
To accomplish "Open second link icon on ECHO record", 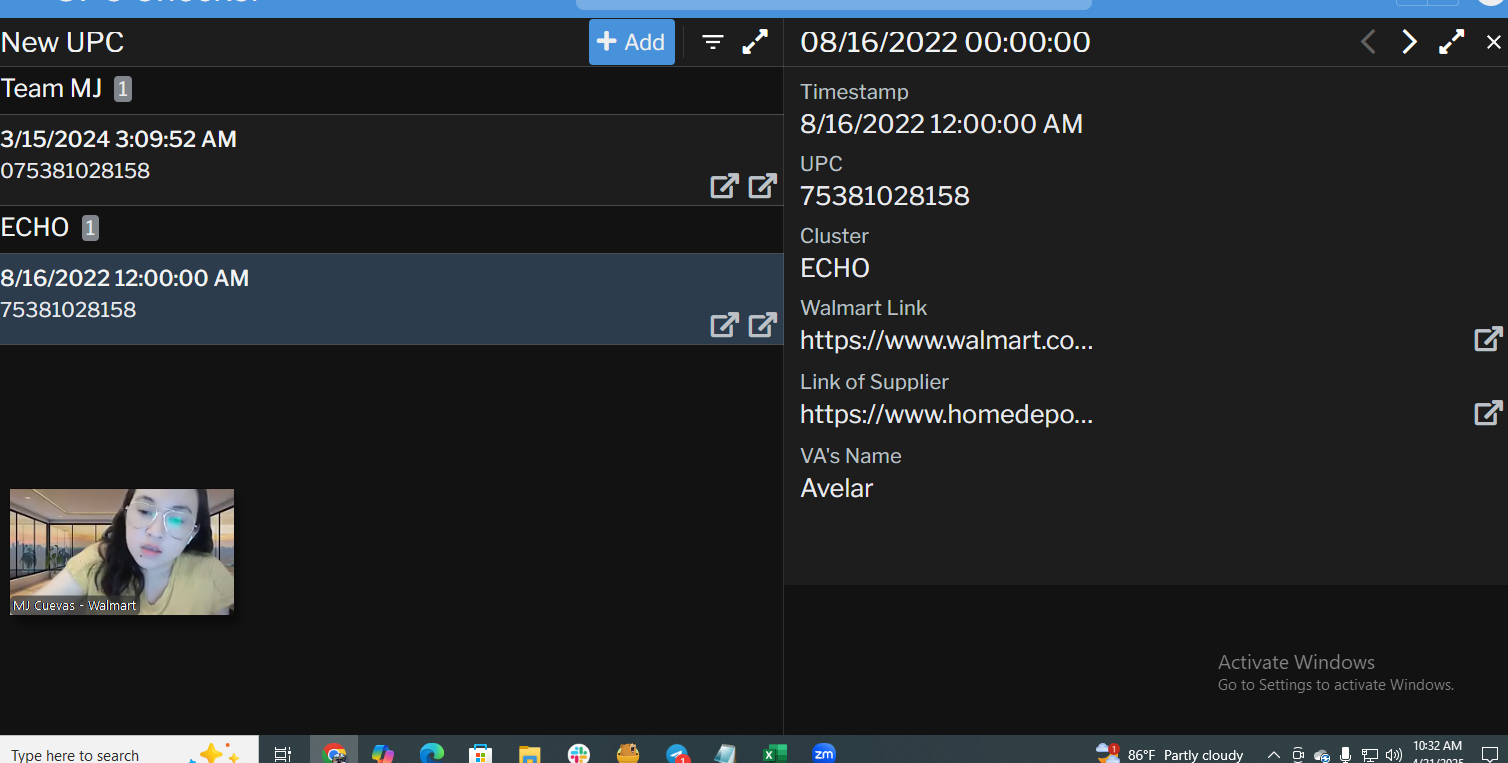I will click(x=762, y=325).
